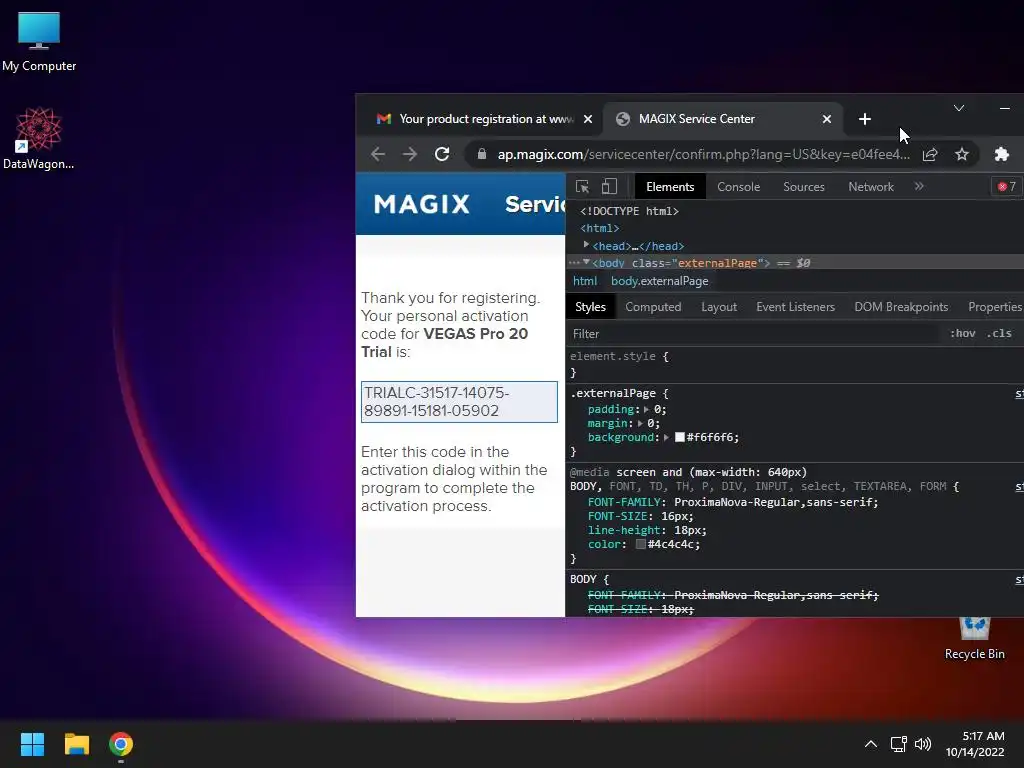Open File Explorer from taskbar

pos(76,744)
